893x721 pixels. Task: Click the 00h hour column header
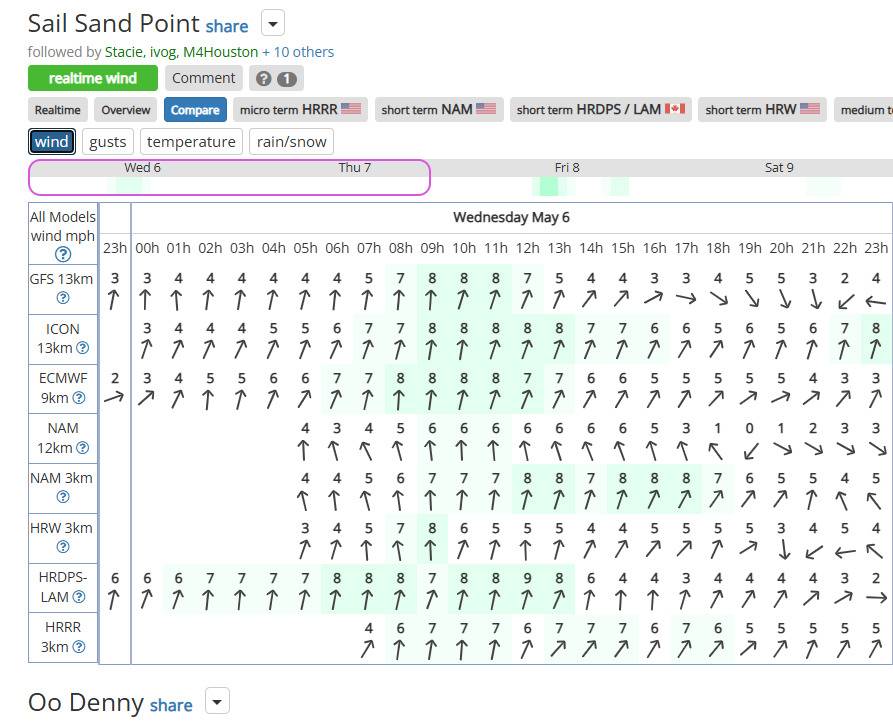(147, 248)
